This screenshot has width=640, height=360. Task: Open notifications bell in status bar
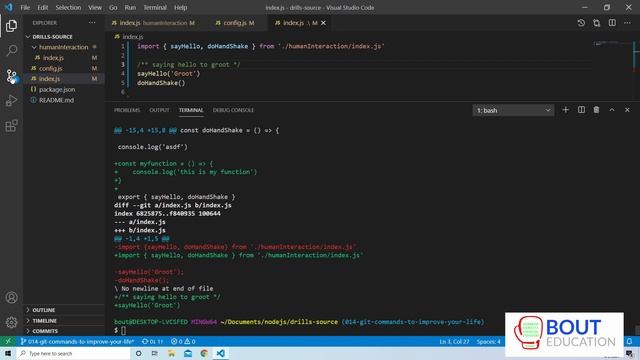pos(629,341)
